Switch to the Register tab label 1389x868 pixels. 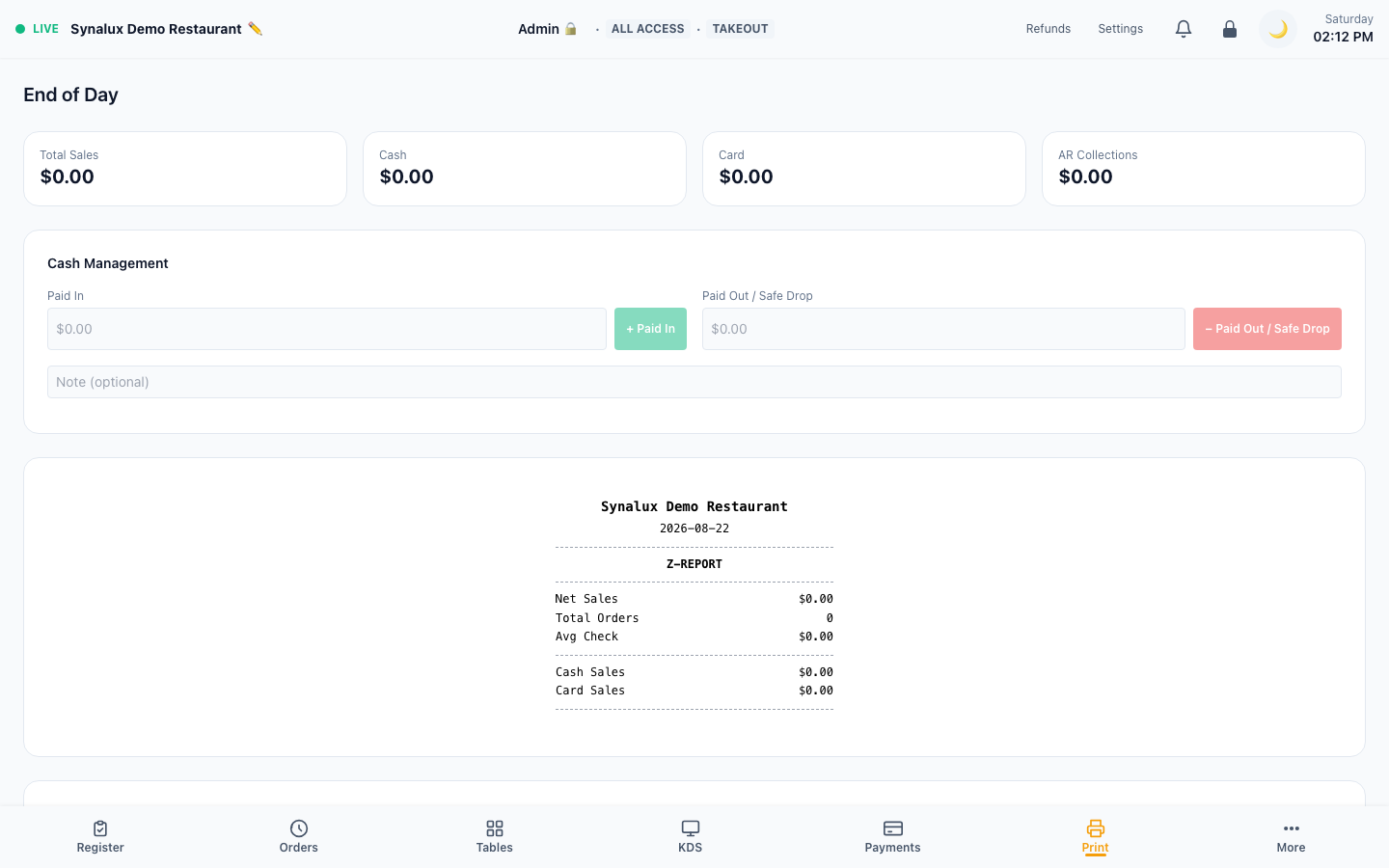pos(100,848)
